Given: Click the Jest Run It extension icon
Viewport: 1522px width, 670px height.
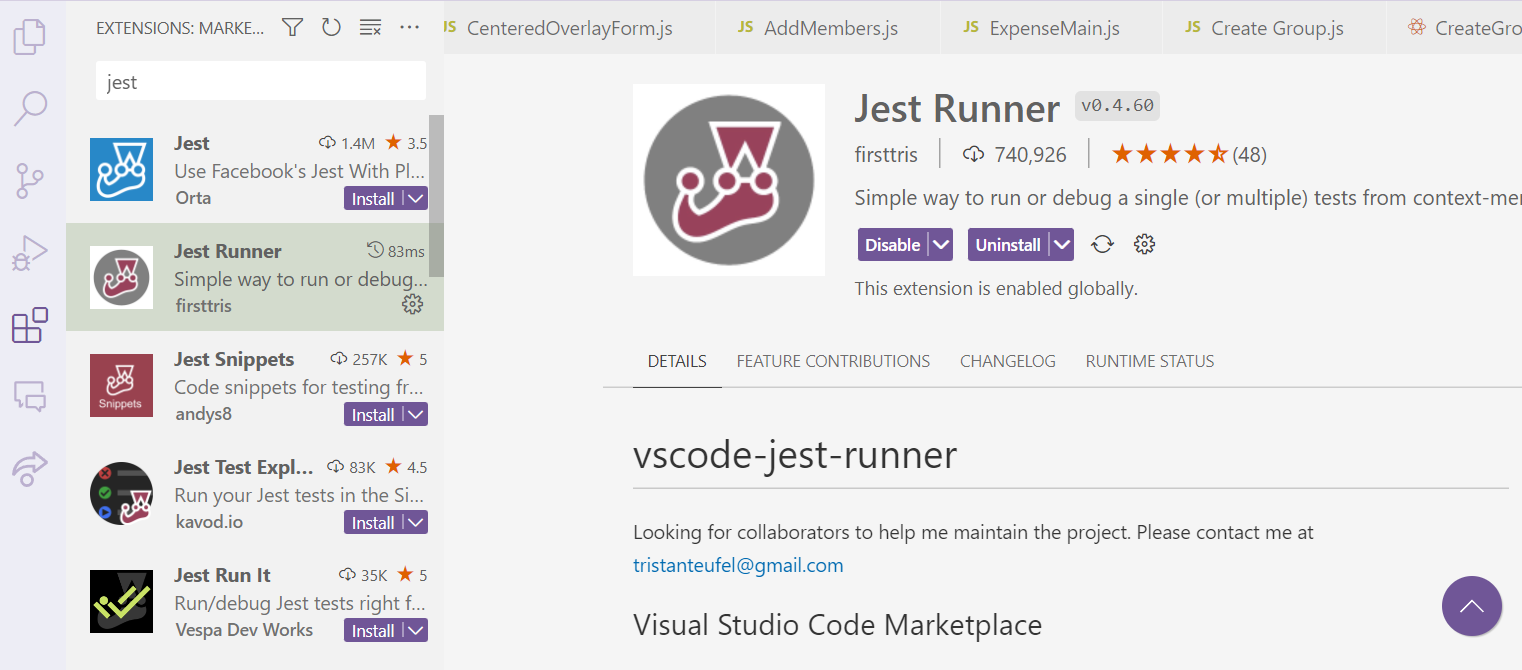Looking at the screenshot, I should [121, 601].
